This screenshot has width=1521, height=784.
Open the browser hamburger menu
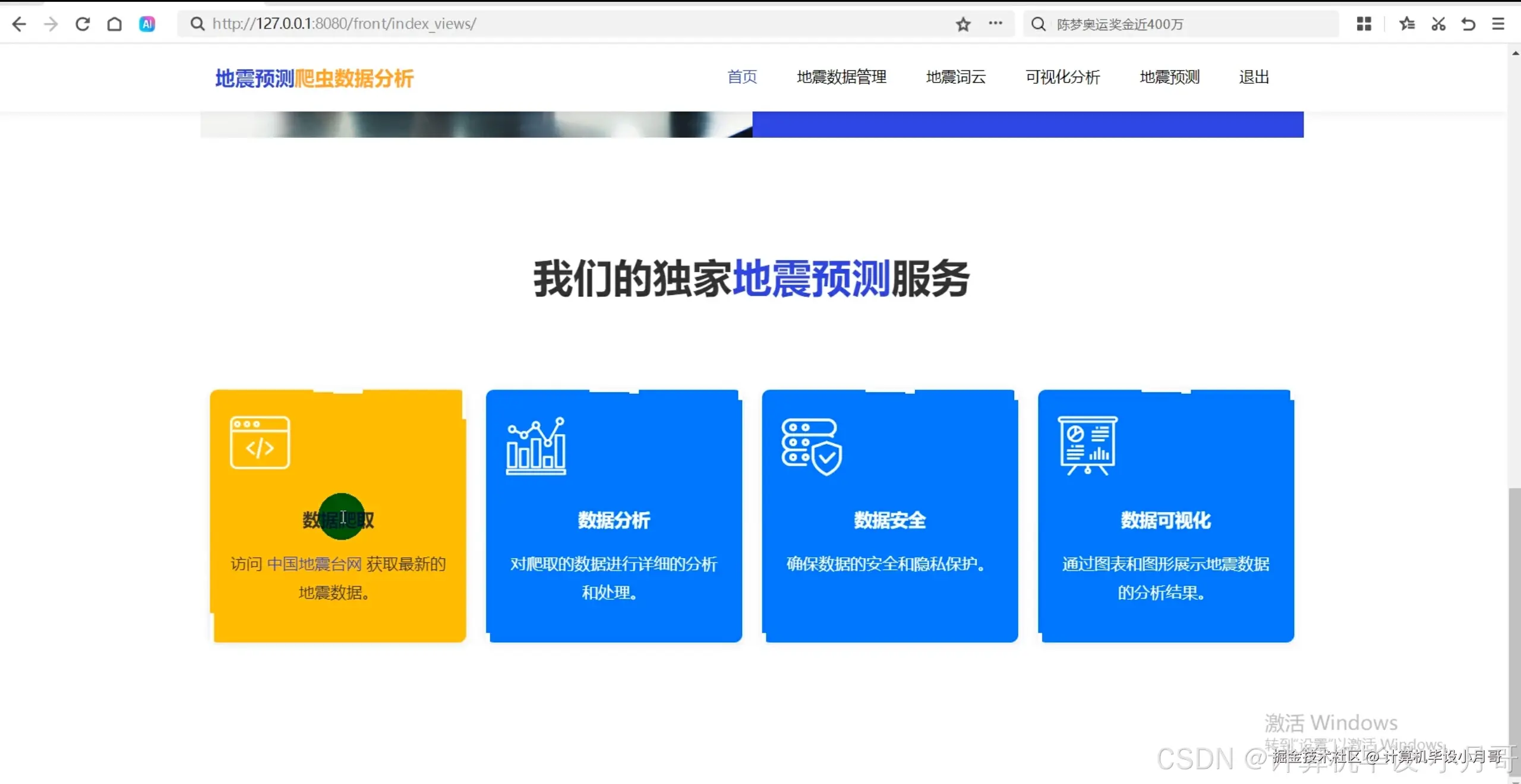pos(1499,24)
